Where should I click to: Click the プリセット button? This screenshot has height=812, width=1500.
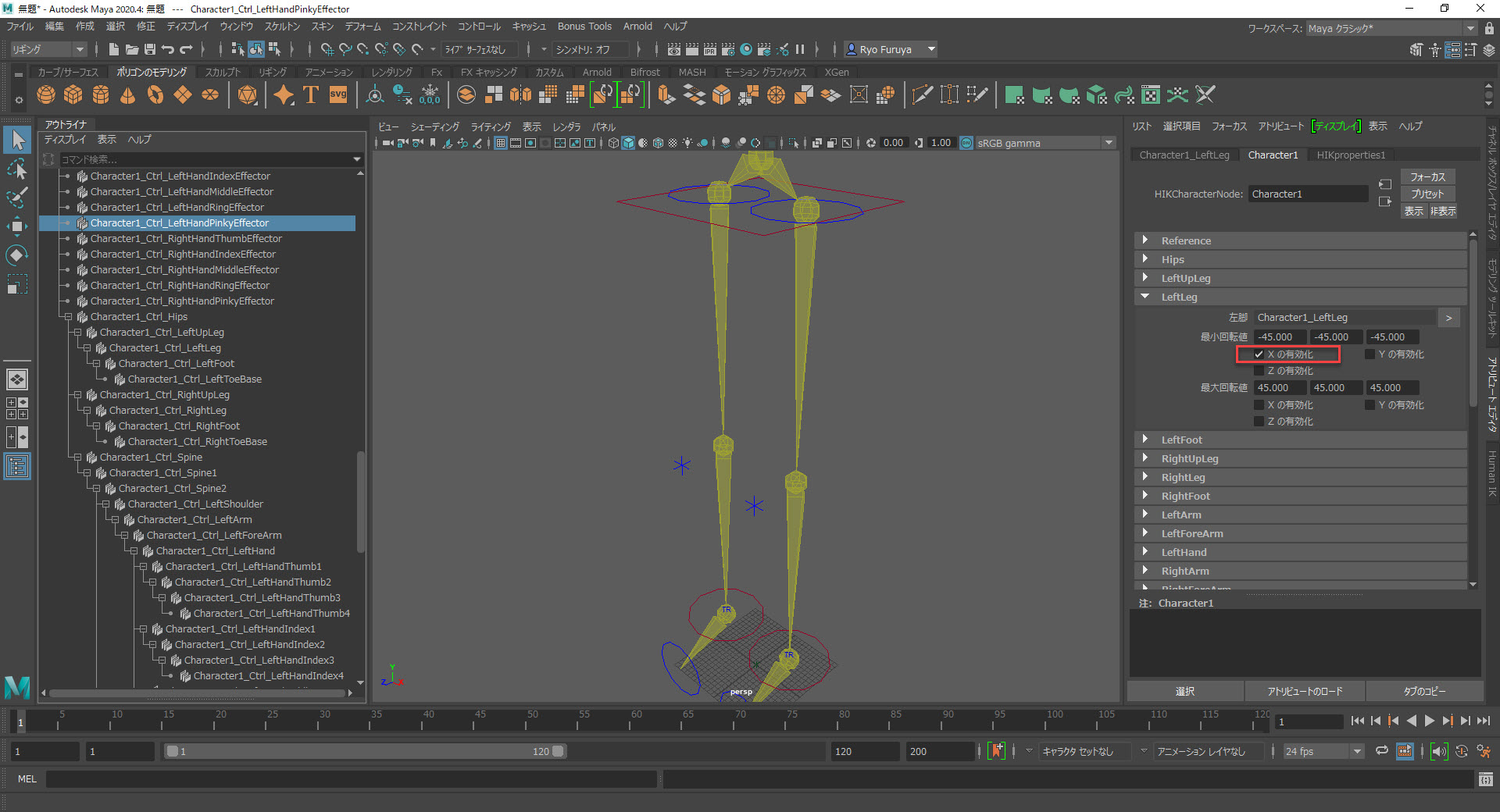[1427, 194]
